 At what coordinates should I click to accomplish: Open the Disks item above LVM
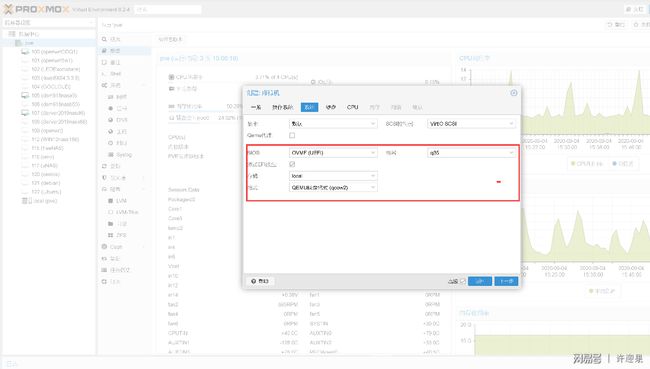(111, 189)
